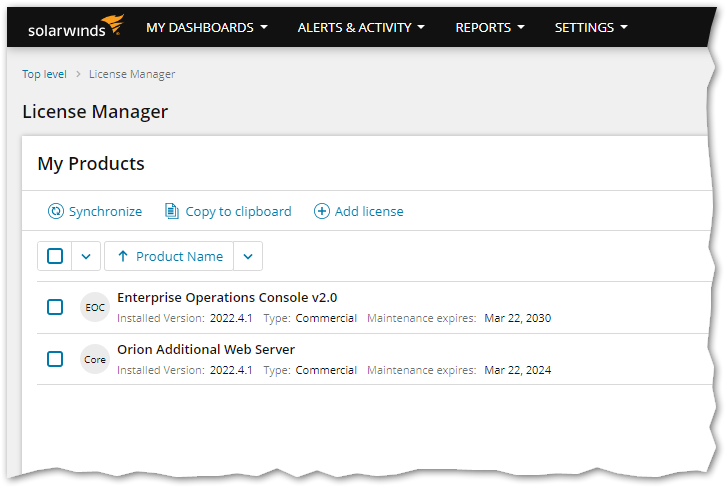
Task: Click the EOC product badge icon
Action: [x=95, y=307]
